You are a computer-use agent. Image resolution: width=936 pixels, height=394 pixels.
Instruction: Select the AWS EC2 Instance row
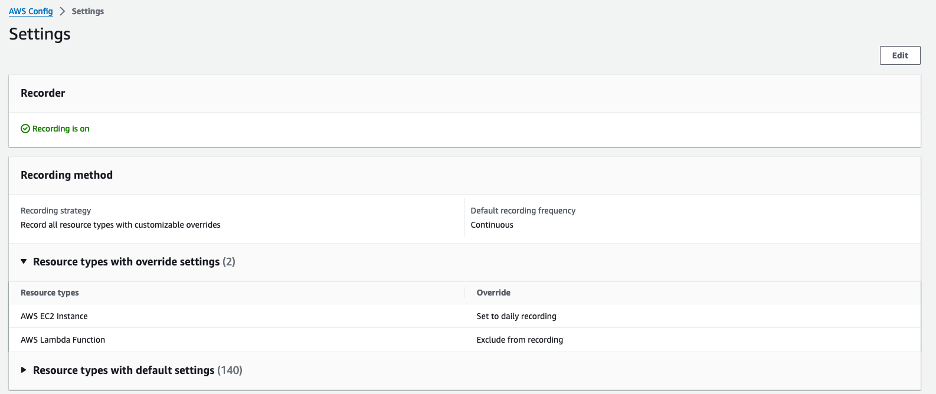click(464, 316)
